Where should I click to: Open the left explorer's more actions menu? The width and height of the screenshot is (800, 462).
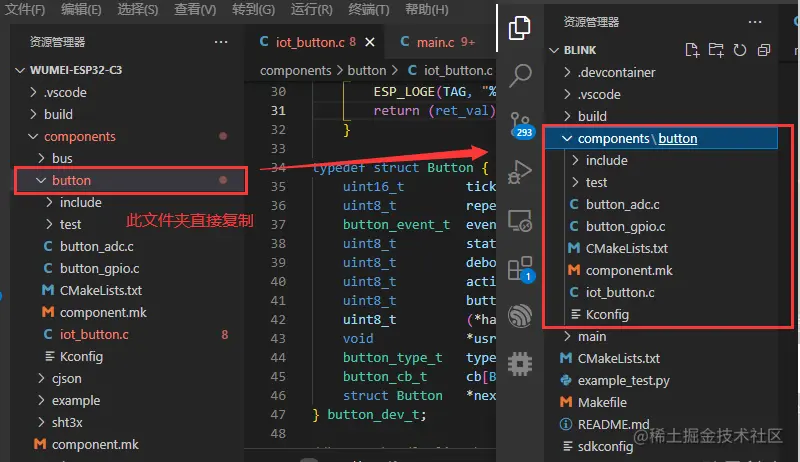(221, 42)
